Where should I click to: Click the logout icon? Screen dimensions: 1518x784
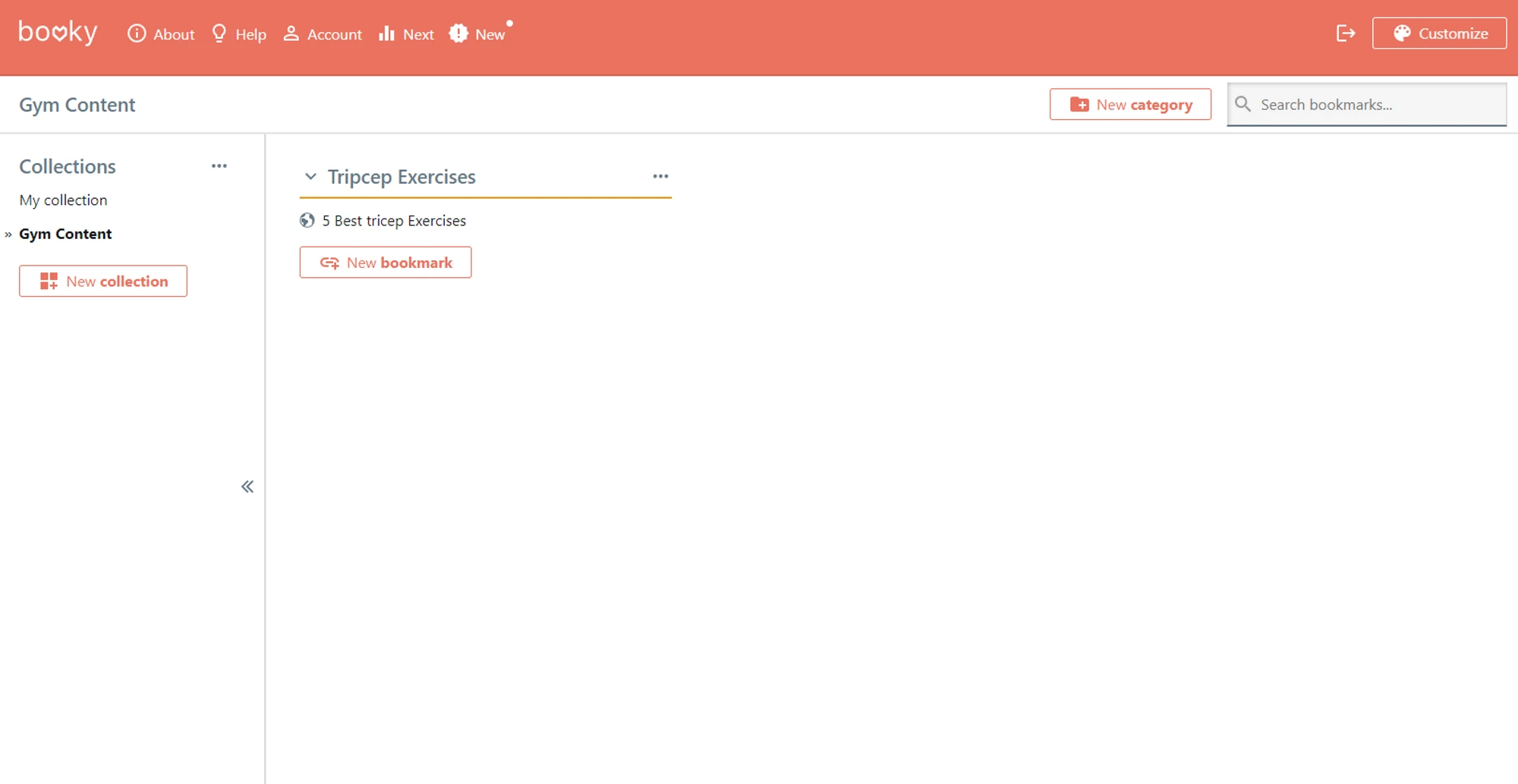(1346, 33)
